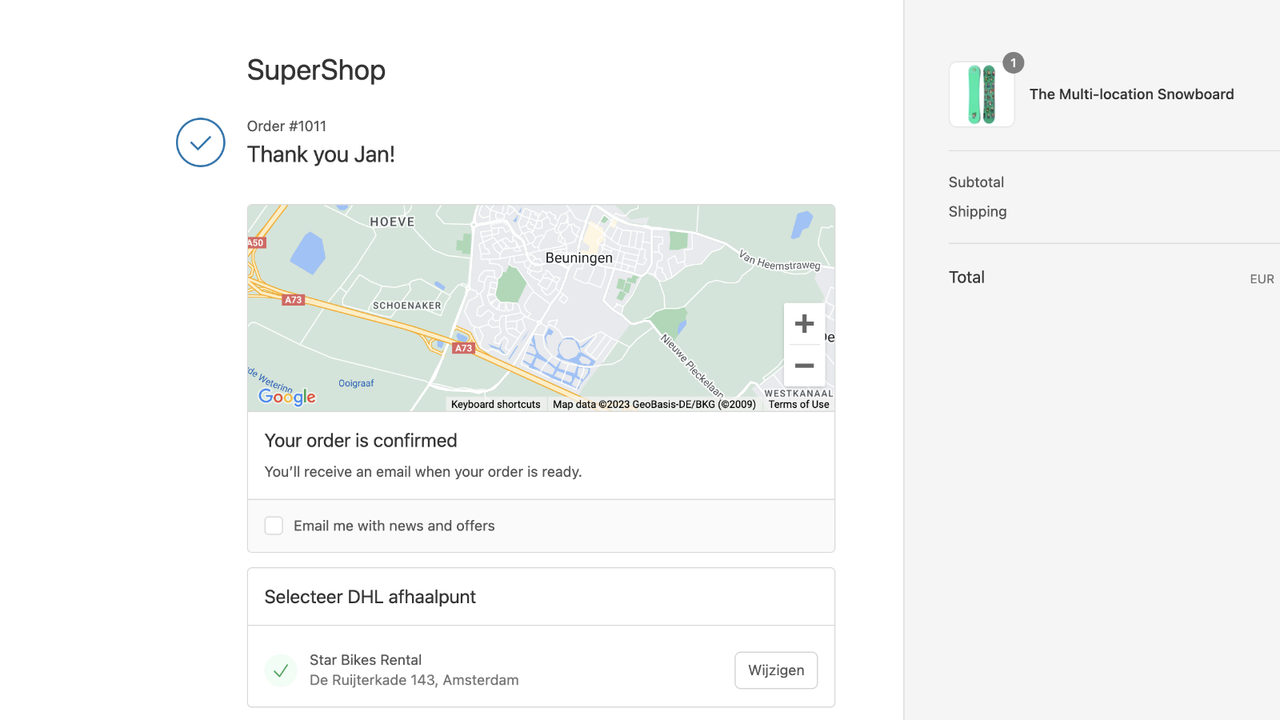
Task: Click Order #1011 text
Action: coord(287,126)
